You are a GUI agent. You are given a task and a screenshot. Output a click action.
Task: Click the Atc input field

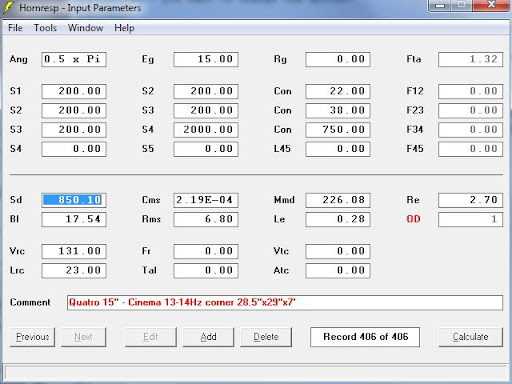click(x=338, y=271)
